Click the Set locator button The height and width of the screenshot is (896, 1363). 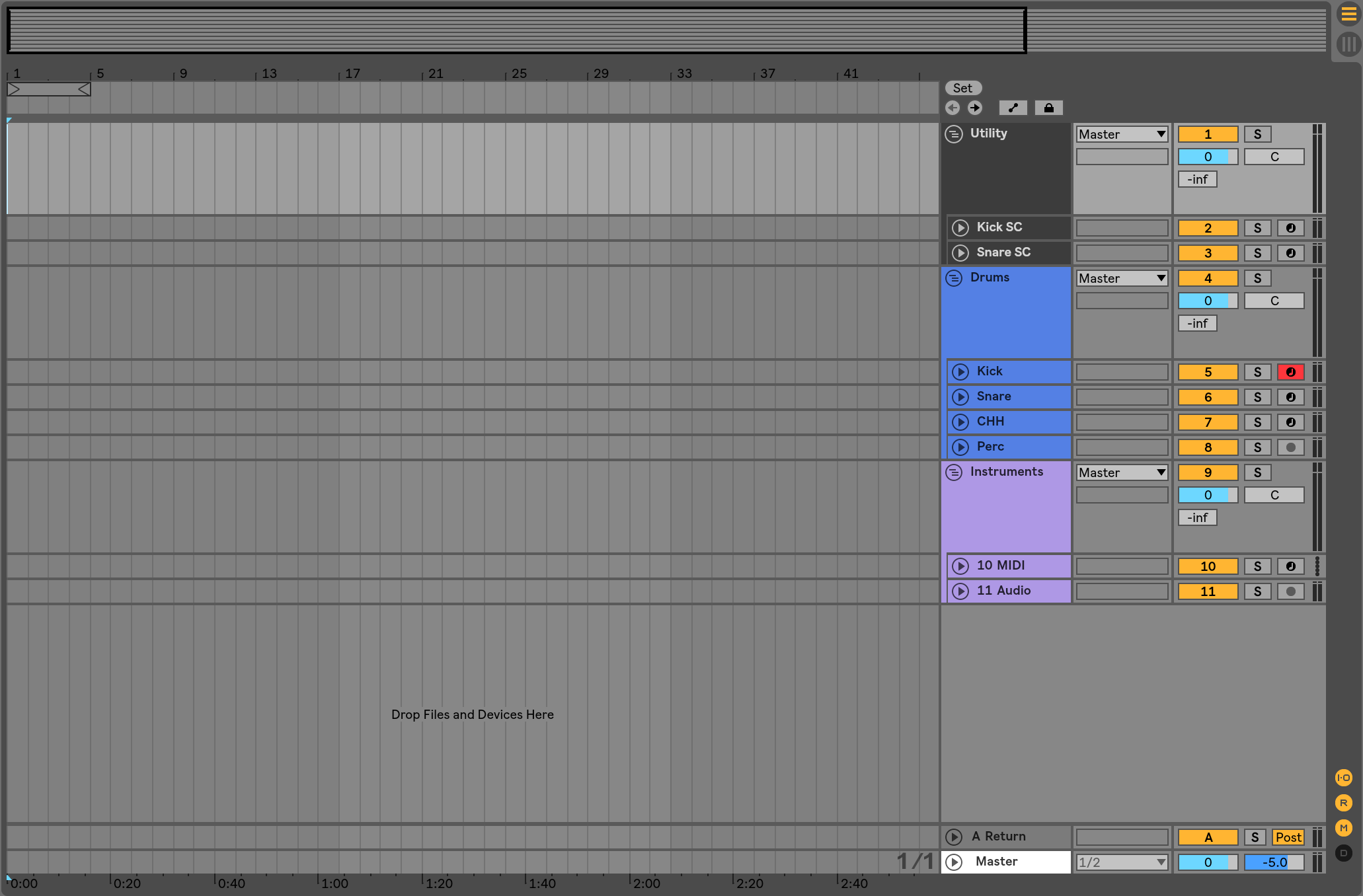tap(963, 88)
